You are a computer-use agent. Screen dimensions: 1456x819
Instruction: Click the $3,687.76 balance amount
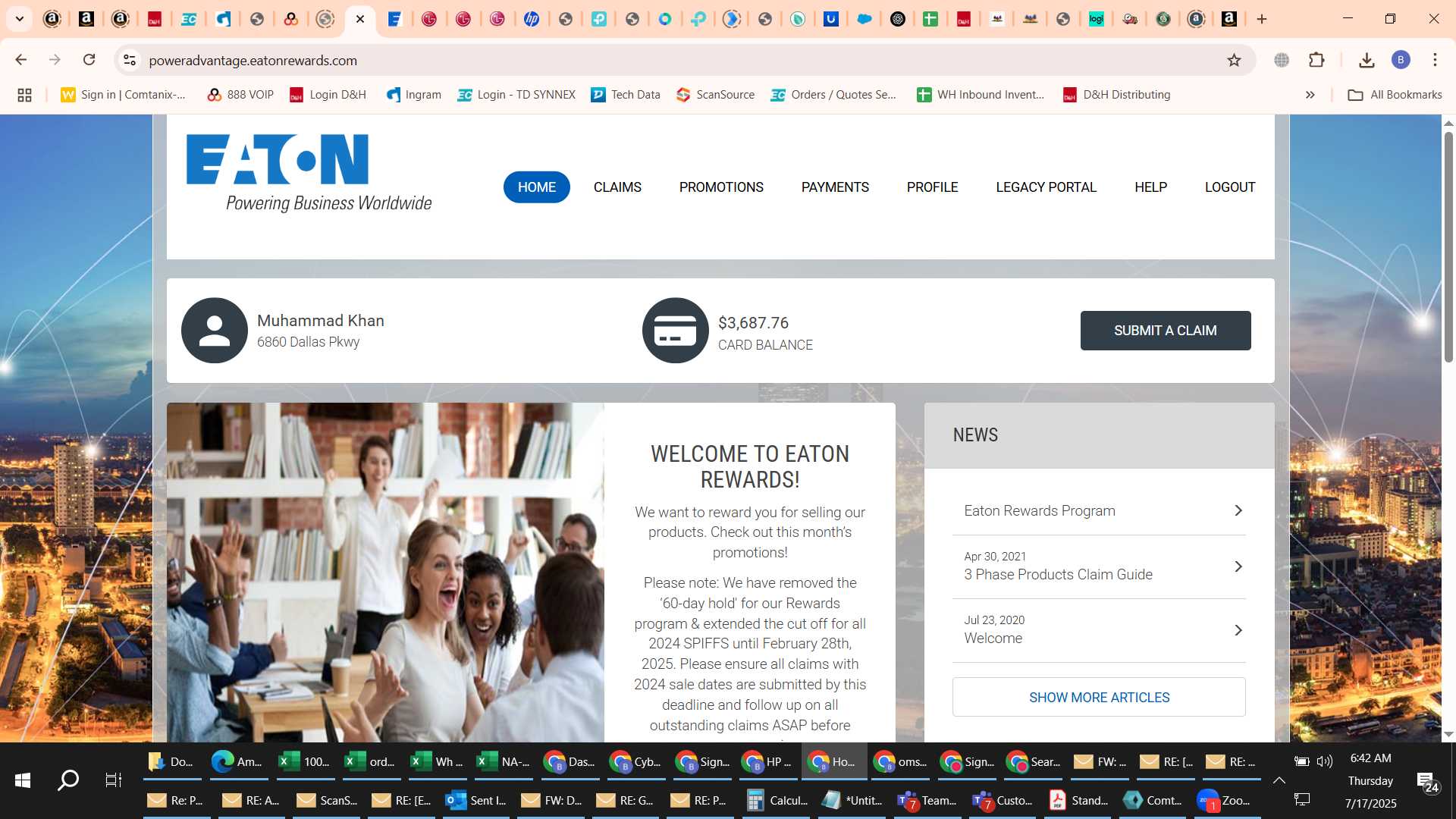pyautogui.click(x=753, y=323)
